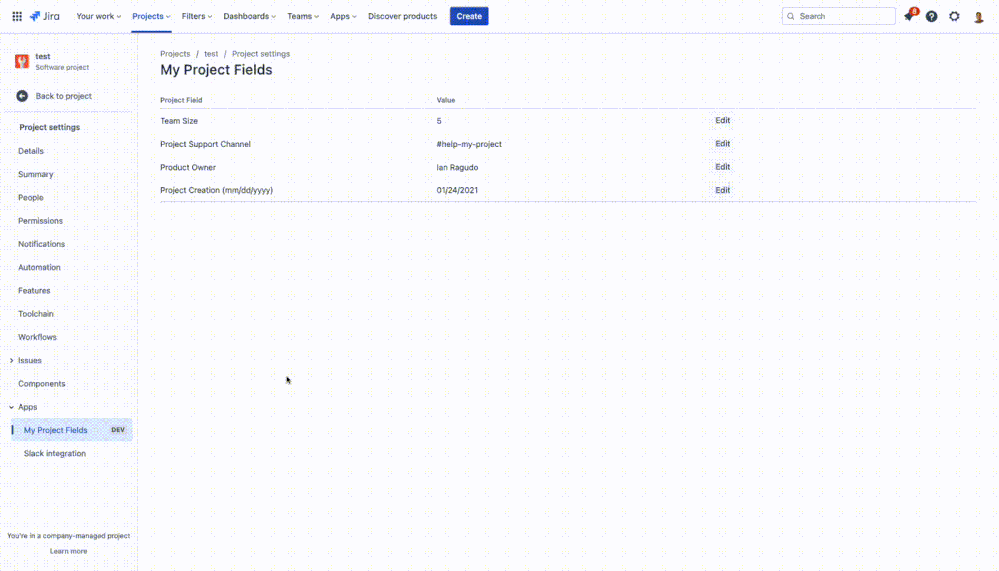Click Discover products in top navigation
999x571 pixels.
coord(403,17)
